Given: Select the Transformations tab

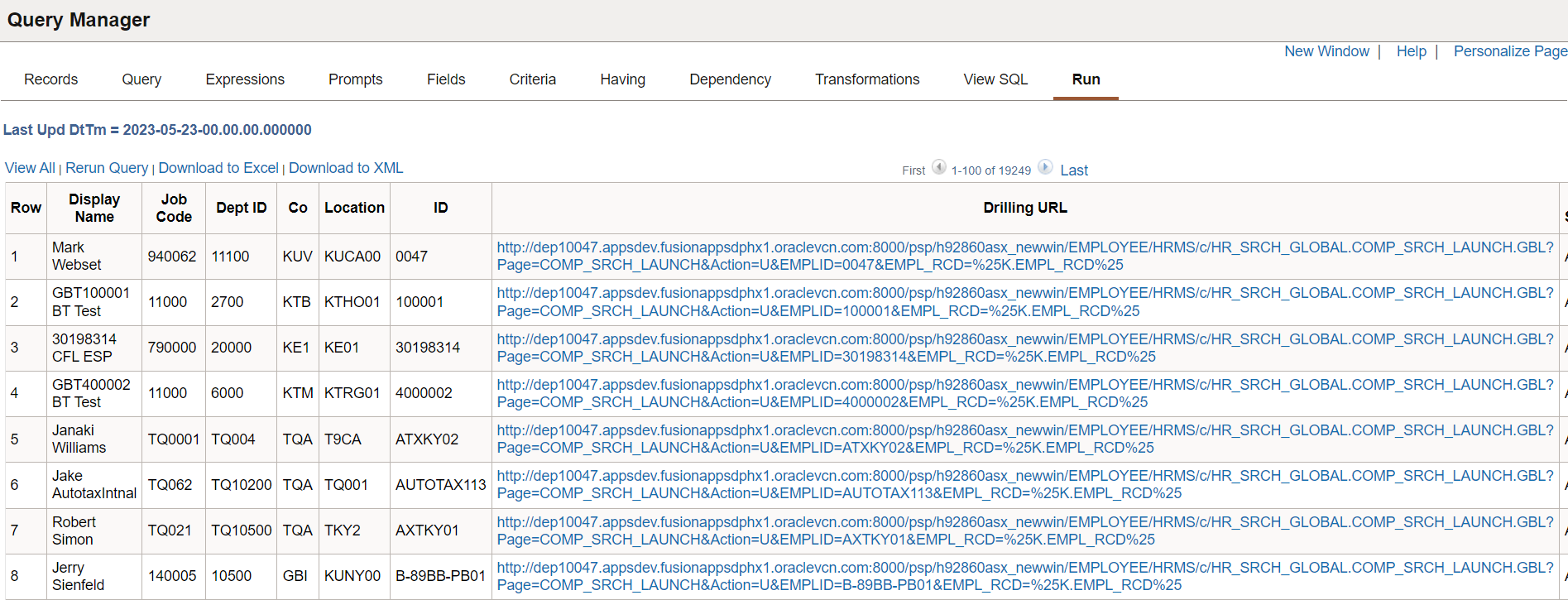Looking at the screenshot, I should tap(866, 79).
